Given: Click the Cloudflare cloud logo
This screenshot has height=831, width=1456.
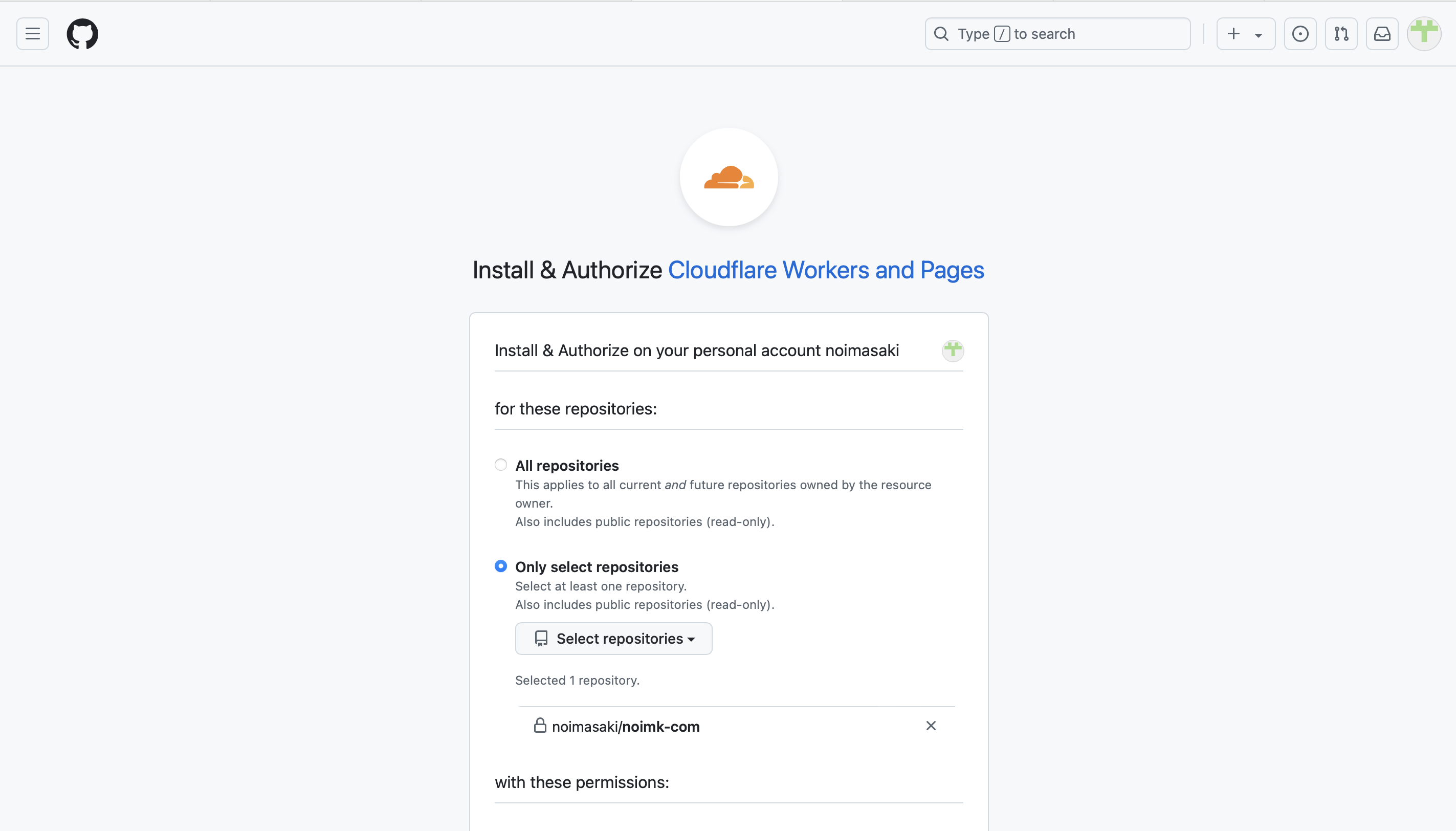Looking at the screenshot, I should pyautogui.click(x=729, y=177).
